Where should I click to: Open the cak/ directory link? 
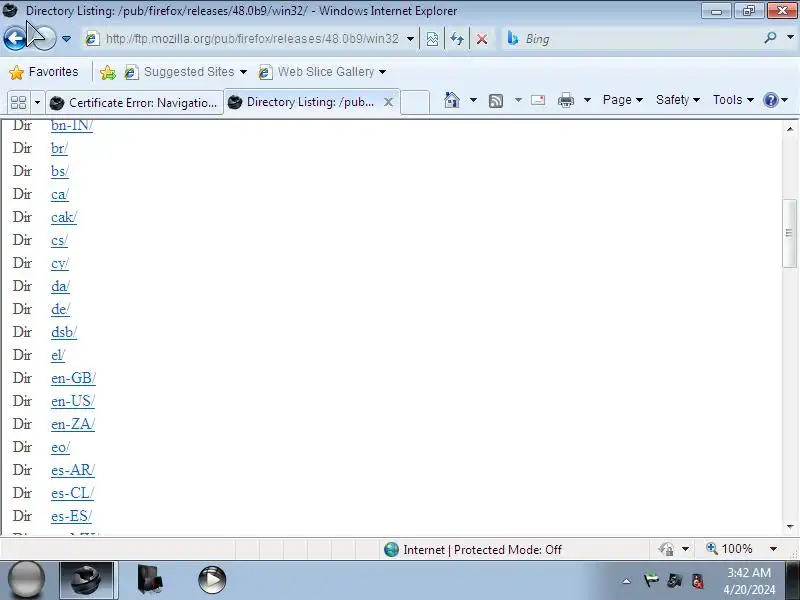click(x=64, y=217)
